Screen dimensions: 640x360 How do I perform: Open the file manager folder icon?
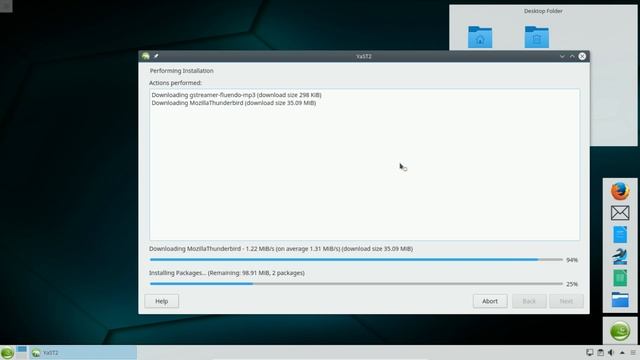[x=620, y=300]
